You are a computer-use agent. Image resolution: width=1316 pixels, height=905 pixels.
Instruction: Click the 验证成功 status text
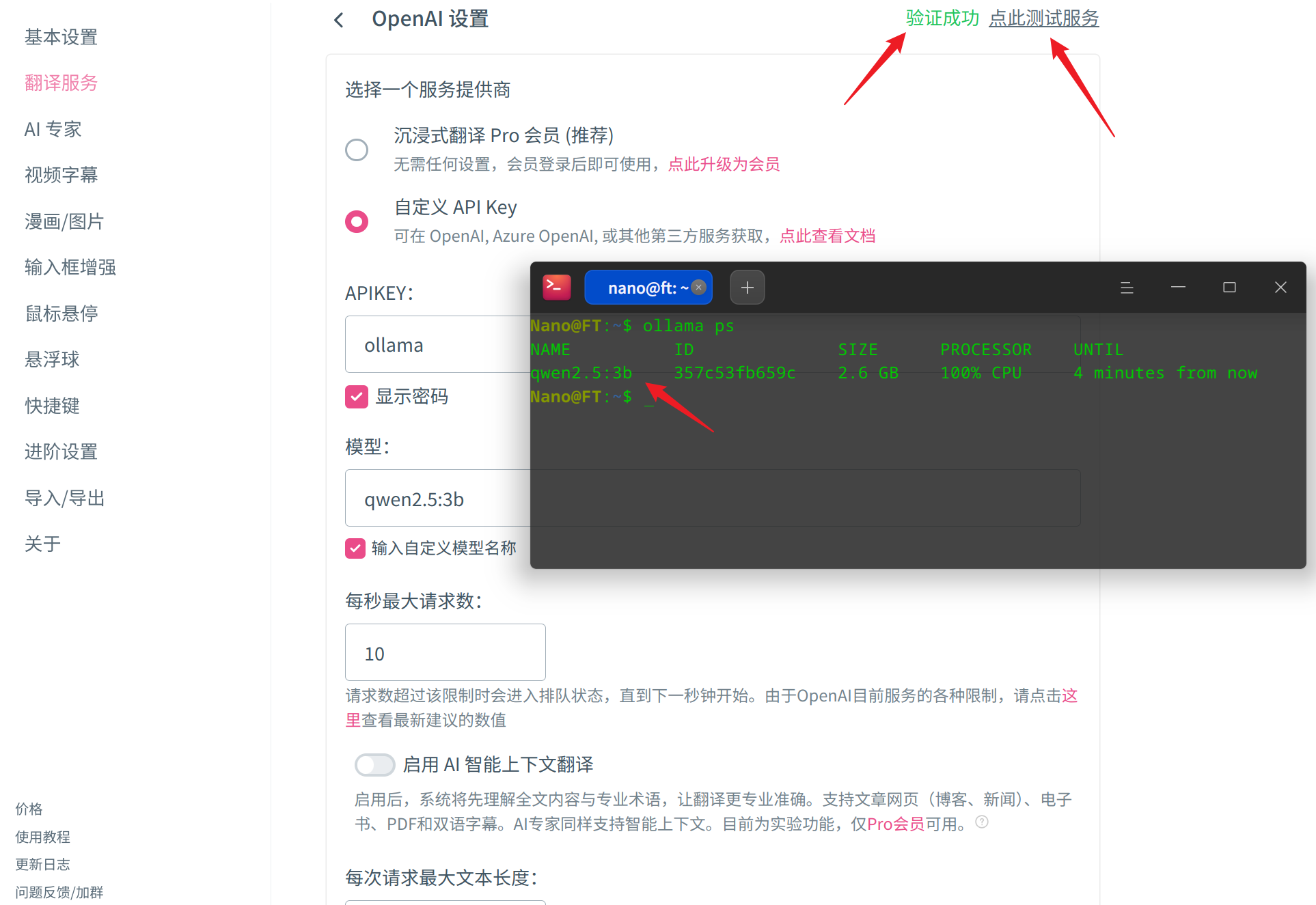tap(943, 18)
